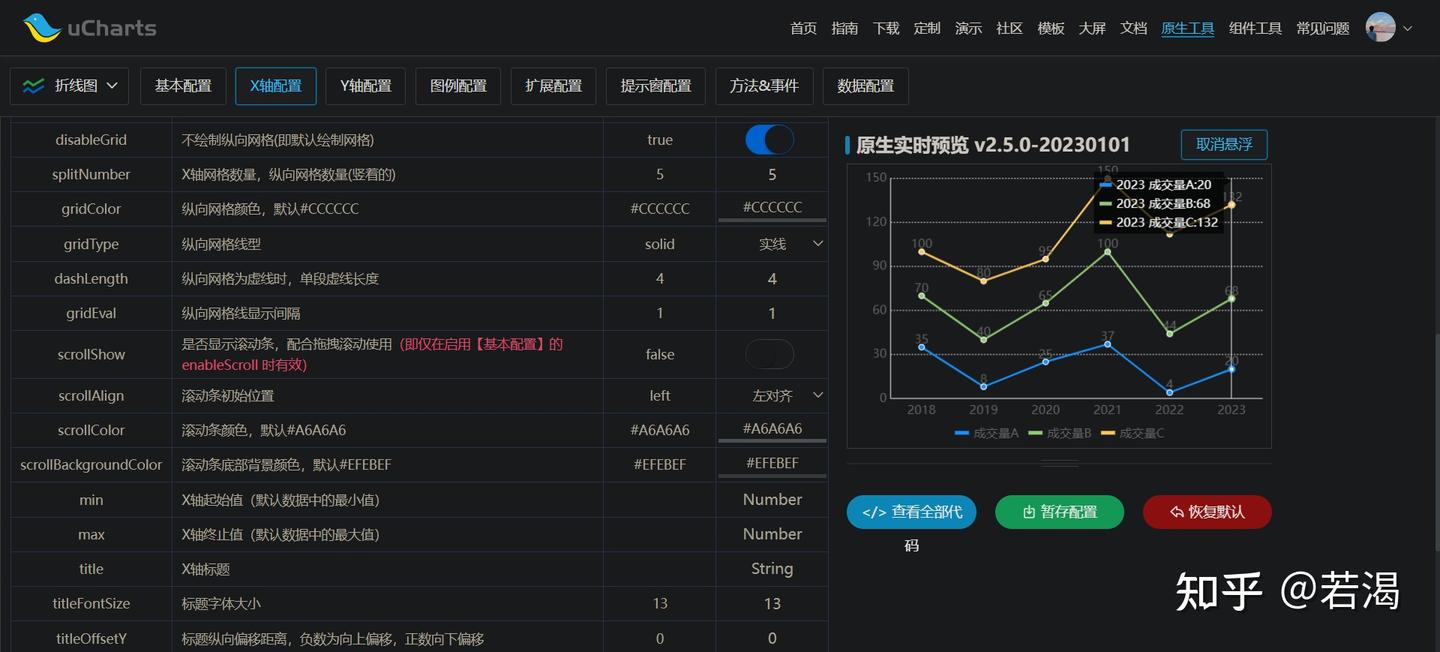Toggle the 成交量A legend item
This screenshot has height=652, width=1440.
click(987, 433)
